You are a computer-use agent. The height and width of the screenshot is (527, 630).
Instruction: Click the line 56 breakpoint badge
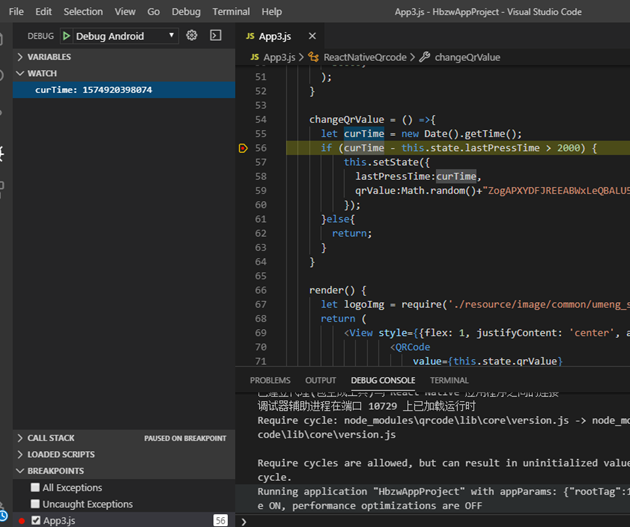pos(220,521)
